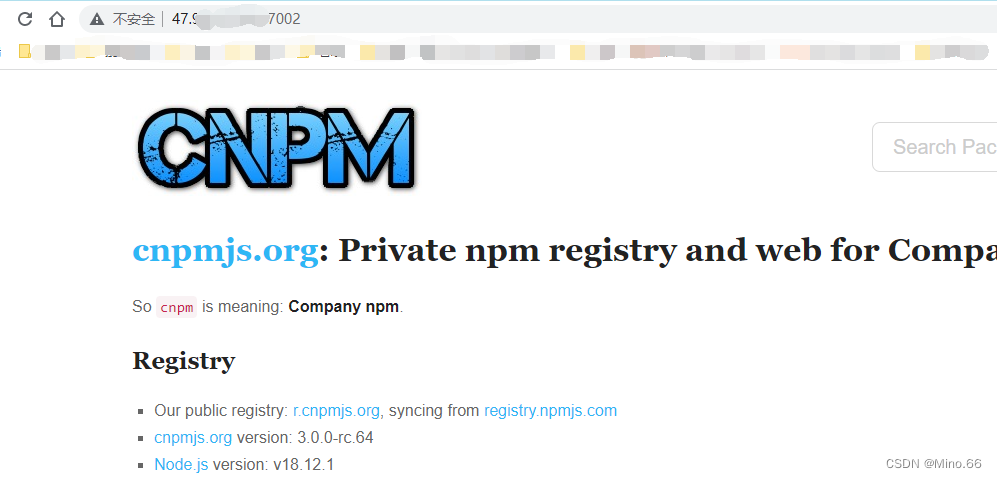Click the Registry section heading

184,361
